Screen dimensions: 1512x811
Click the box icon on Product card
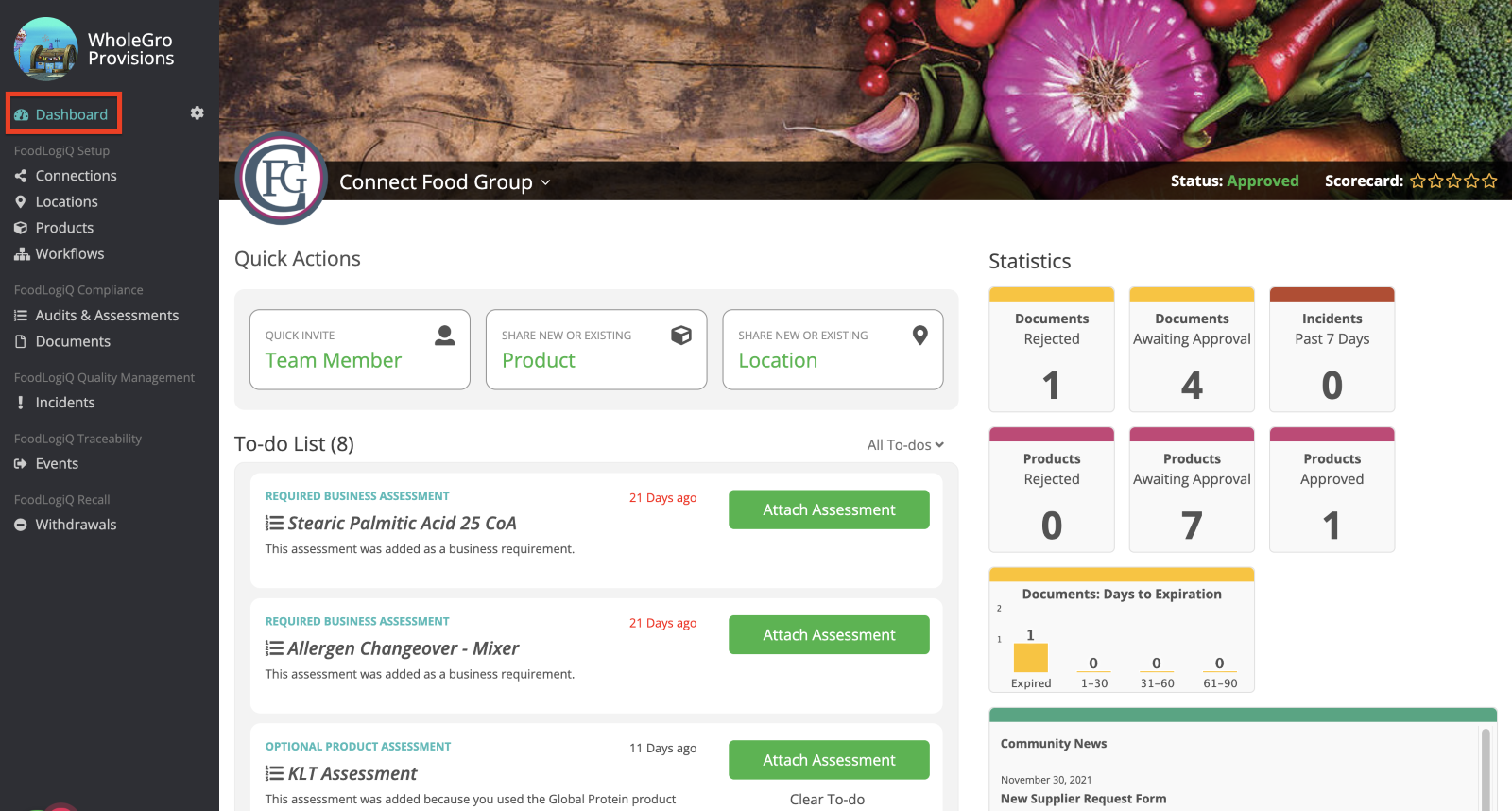(681, 336)
